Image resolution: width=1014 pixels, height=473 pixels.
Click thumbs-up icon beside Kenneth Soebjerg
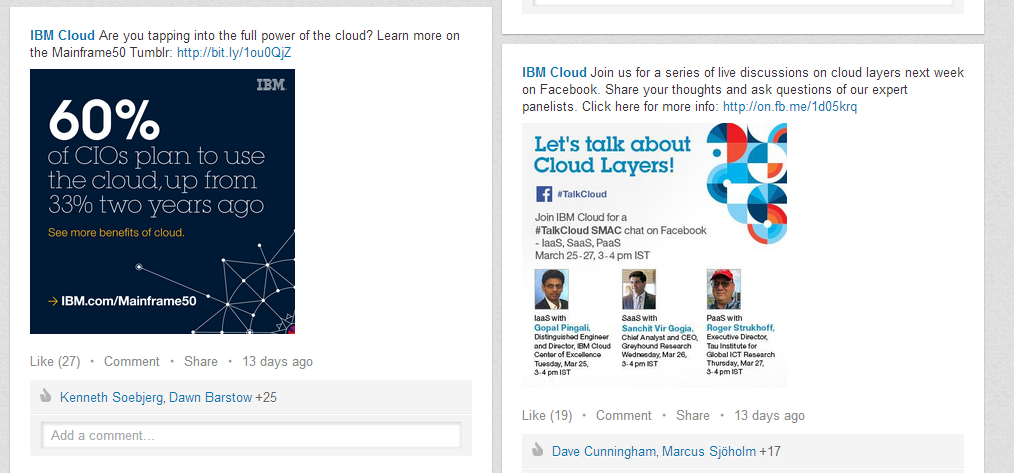45,397
